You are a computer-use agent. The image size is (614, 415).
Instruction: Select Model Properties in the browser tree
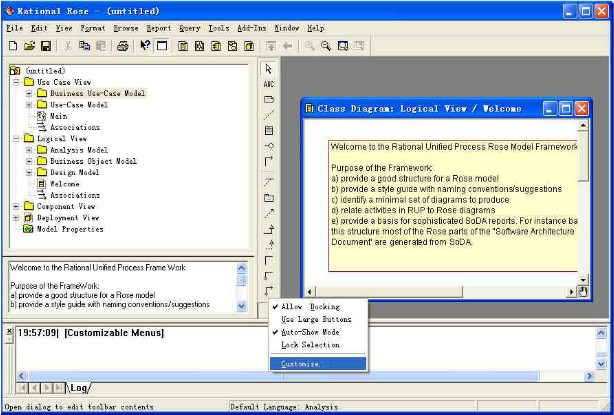point(63,229)
